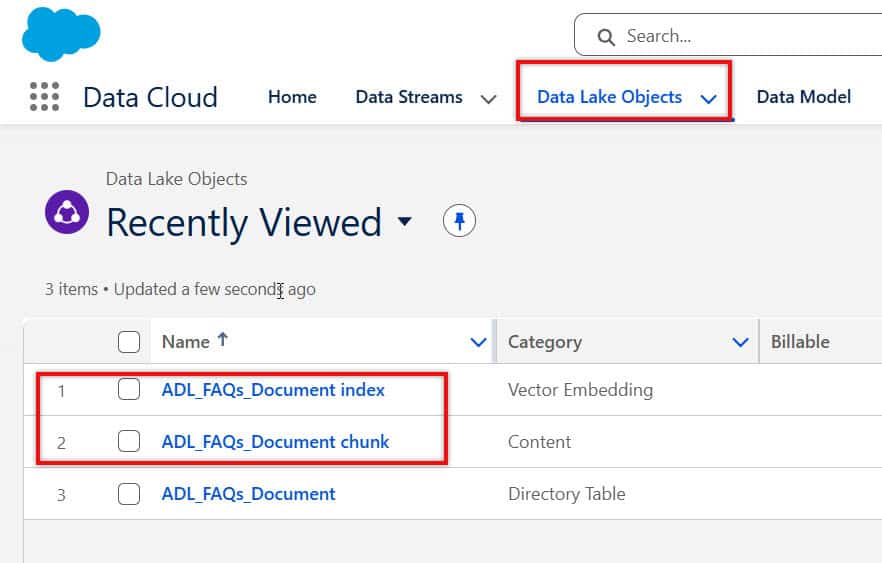Click the '3 items' updated status text
Image resolution: width=882 pixels, height=563 pixels.
[180, 289]
